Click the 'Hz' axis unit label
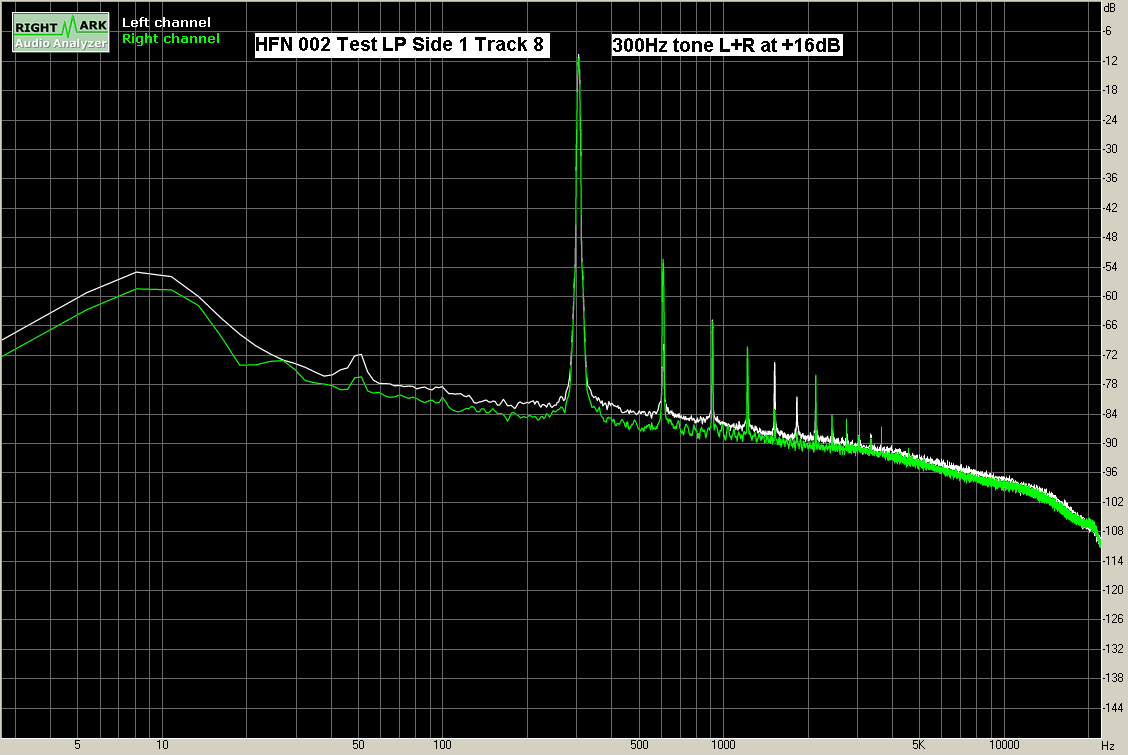The image size is (1128, 755). click(x=1109, y=746)
